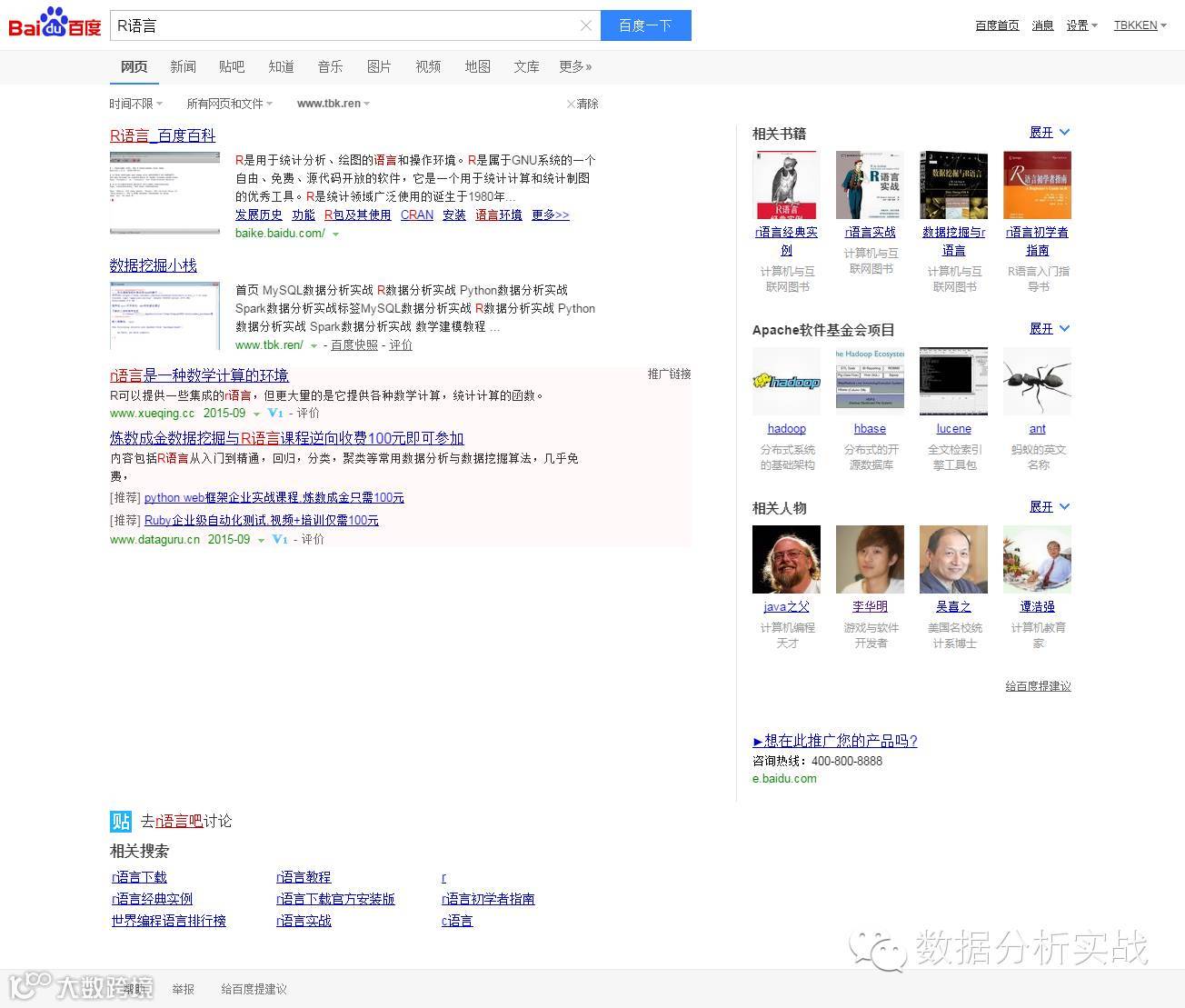Open 百度快照 for the tbk.ren result
This screenshot has width=1185, height=1008.
point(354,345)
